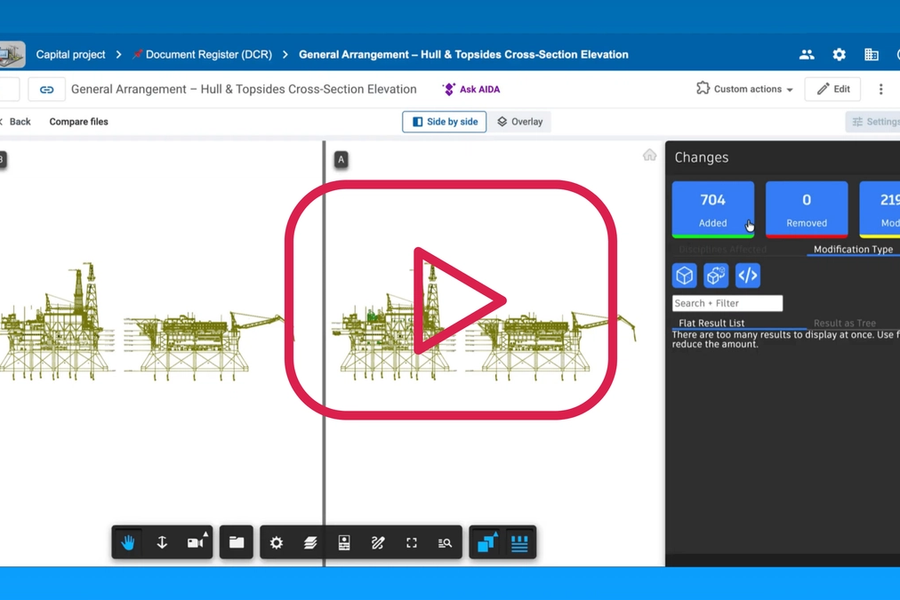
Task: Switch to Side by side view
Action: pyautogui.click(x=444, y=122)
